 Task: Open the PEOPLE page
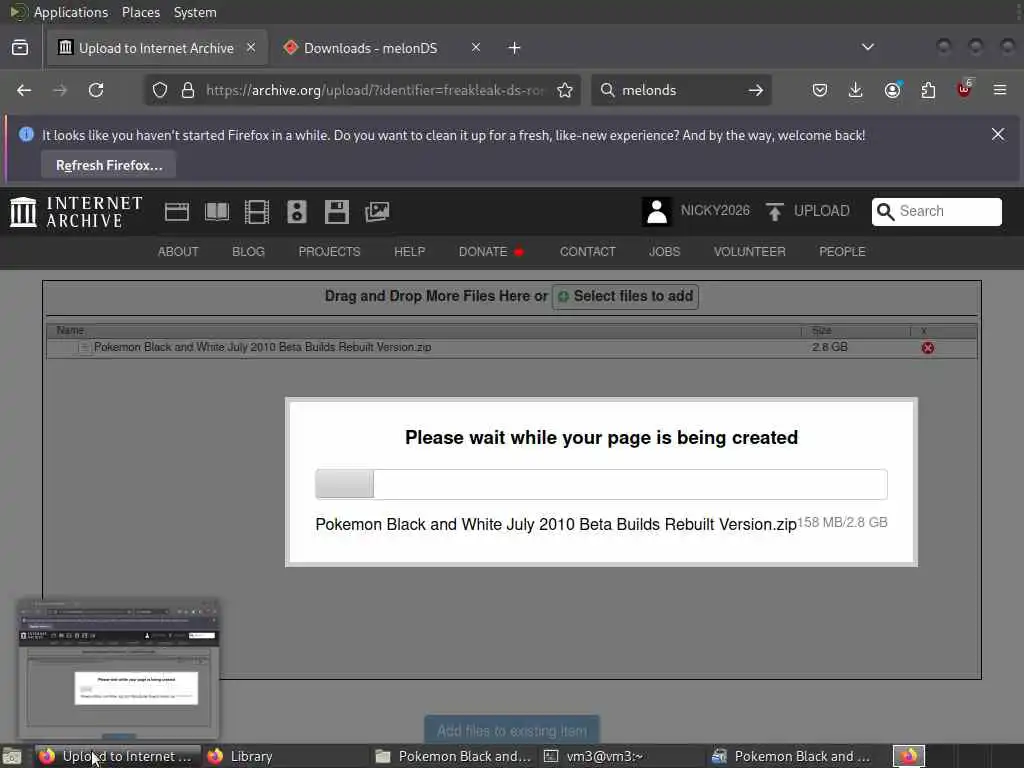[842, 251]
